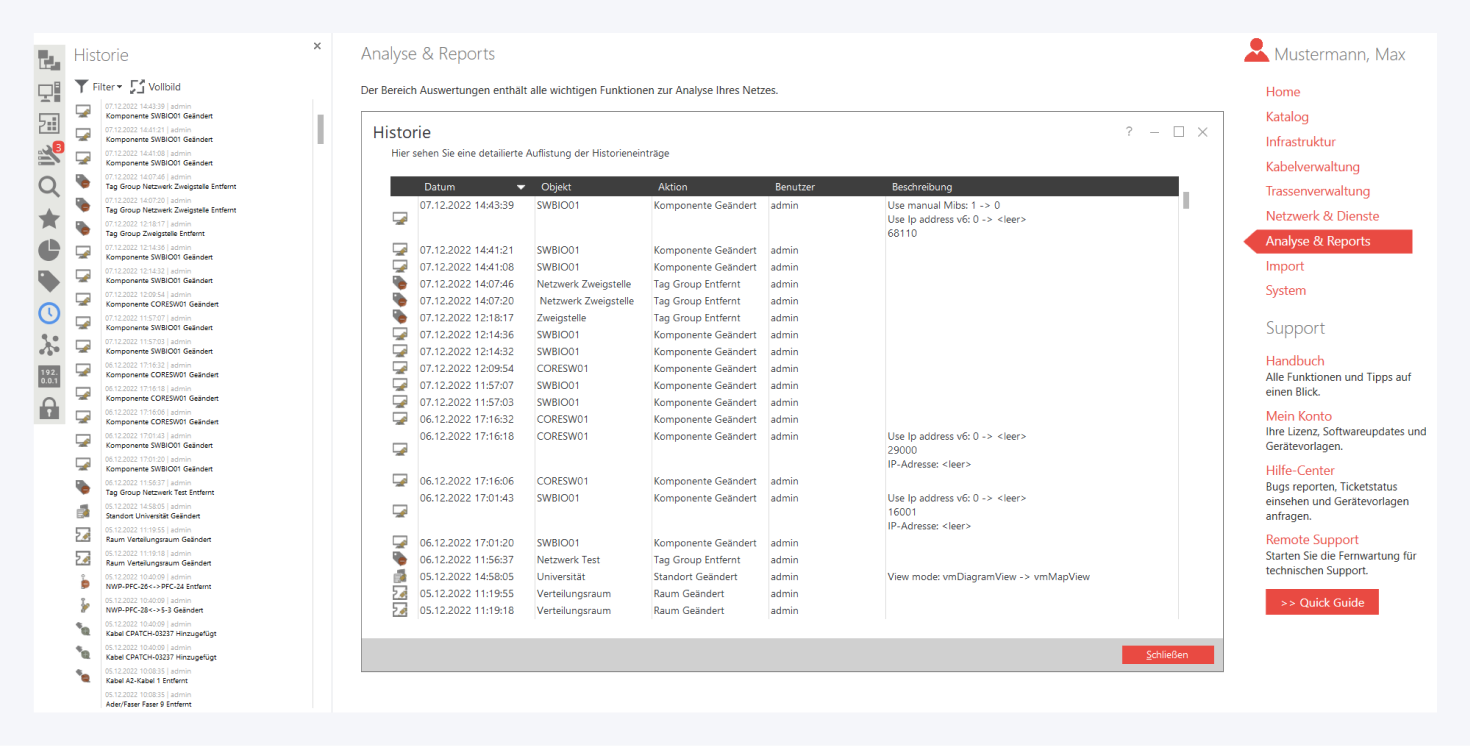Open the Handbuch support link
1471x746 pixels.
click(x=1294, y=361)
